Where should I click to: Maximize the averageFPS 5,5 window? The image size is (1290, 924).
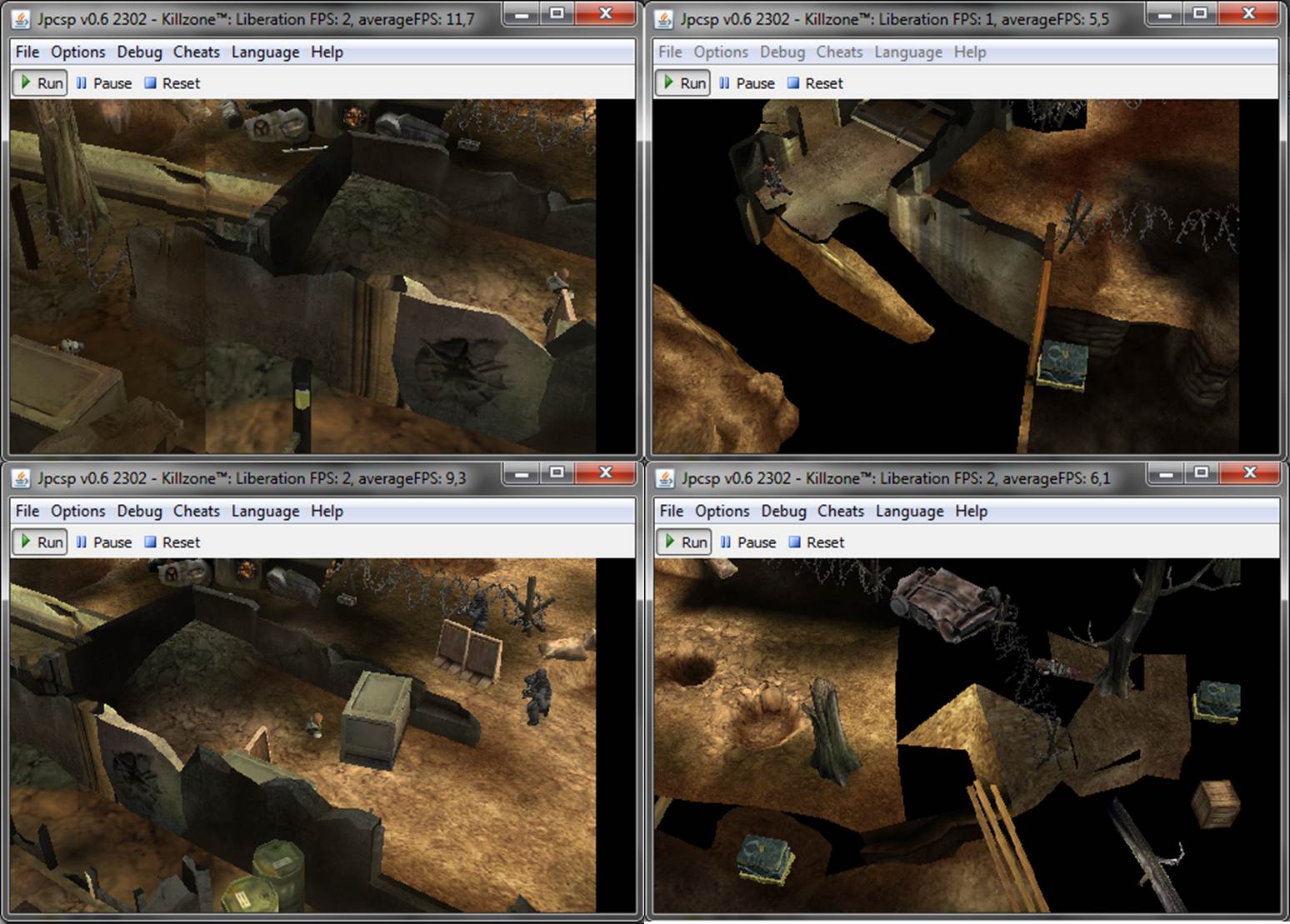tap(1200, 14)
